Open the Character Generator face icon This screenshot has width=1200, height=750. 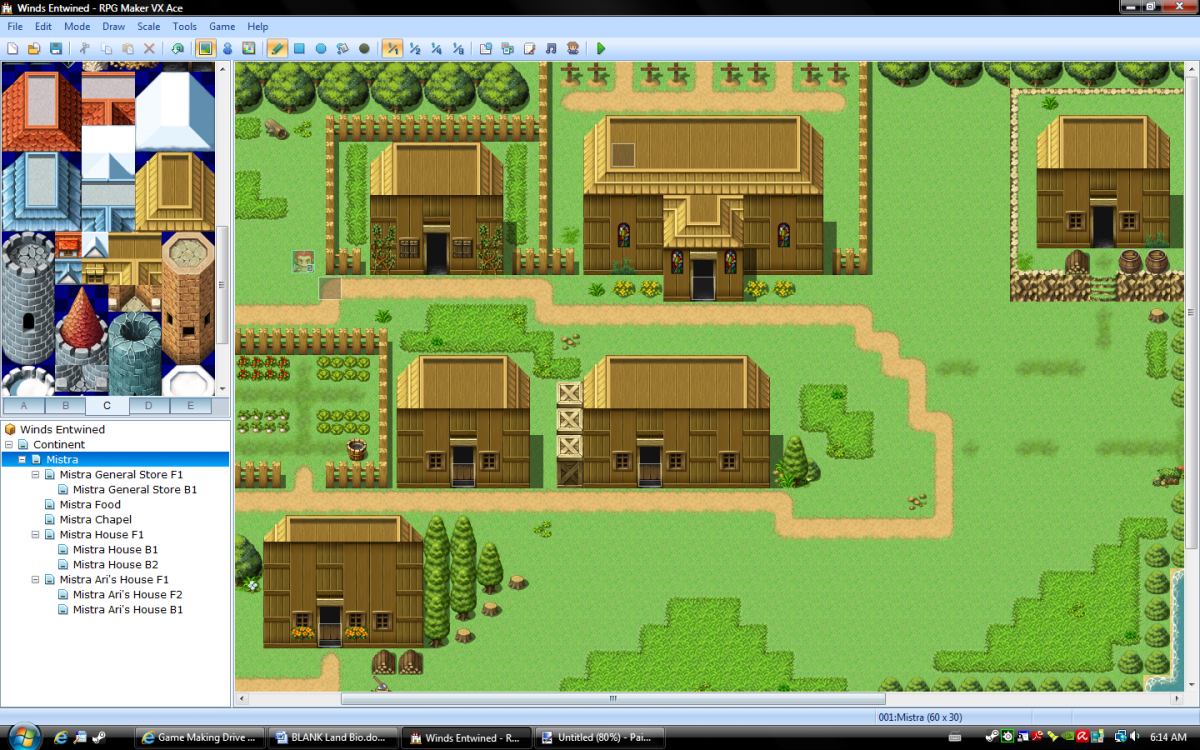point(573,48)
